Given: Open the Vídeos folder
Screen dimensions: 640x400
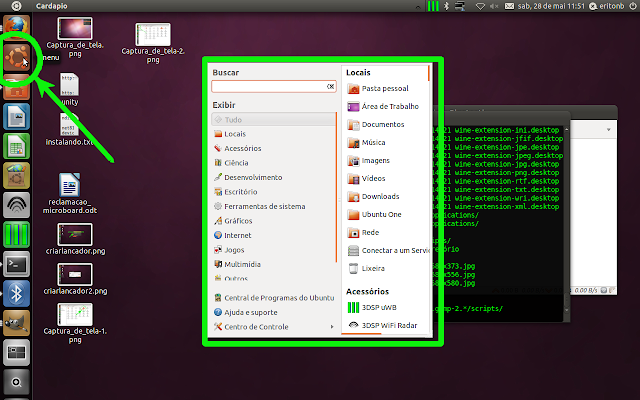Looking at the screenshot, I should pos(386,178).
